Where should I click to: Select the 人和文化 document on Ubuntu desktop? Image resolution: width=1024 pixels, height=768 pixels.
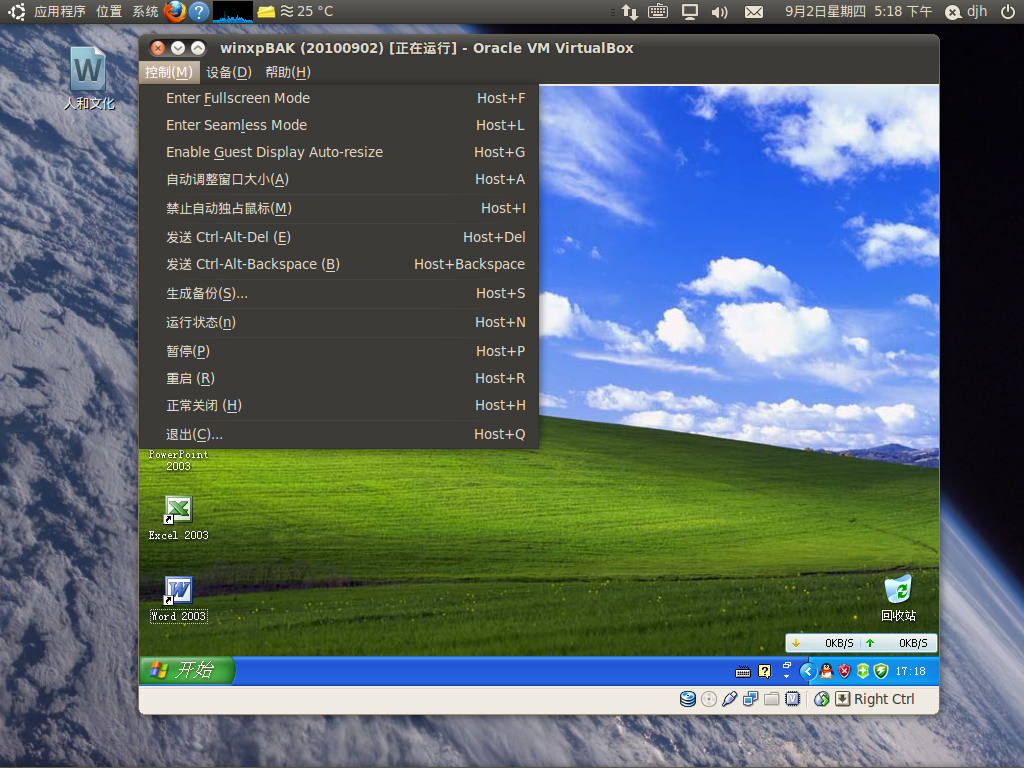coord(89,78)
